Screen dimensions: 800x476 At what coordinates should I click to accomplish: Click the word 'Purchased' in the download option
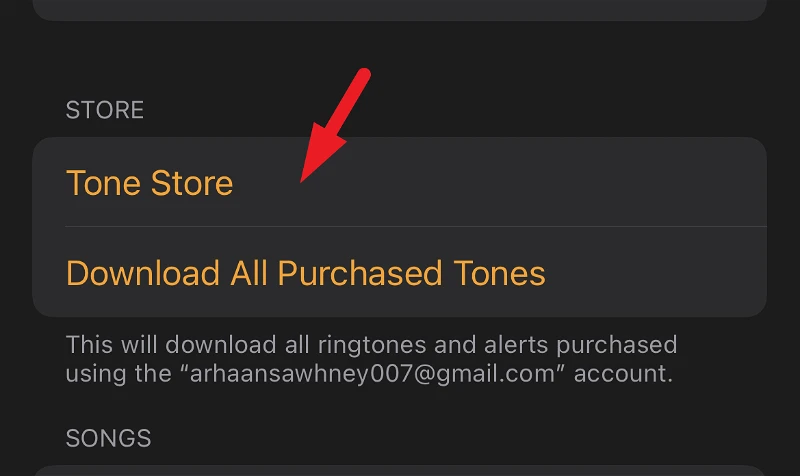pos(360,273)
